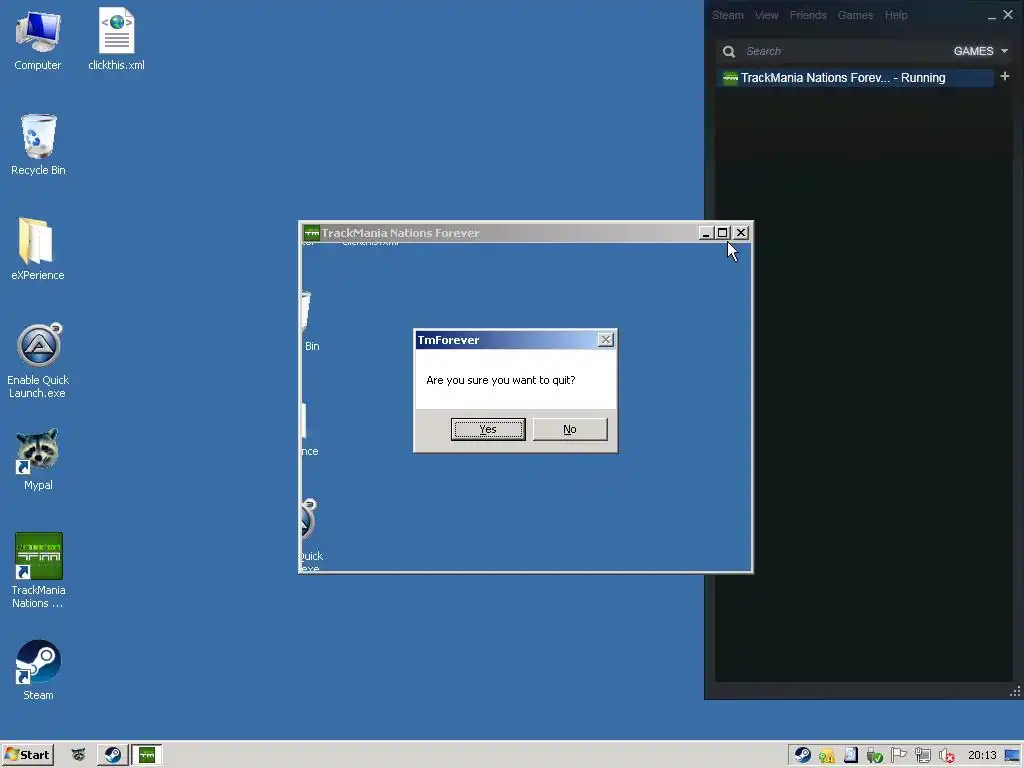Select the clickthis.xml file icon
Screen dimensions: 1024x768
[x=116, y=39]
